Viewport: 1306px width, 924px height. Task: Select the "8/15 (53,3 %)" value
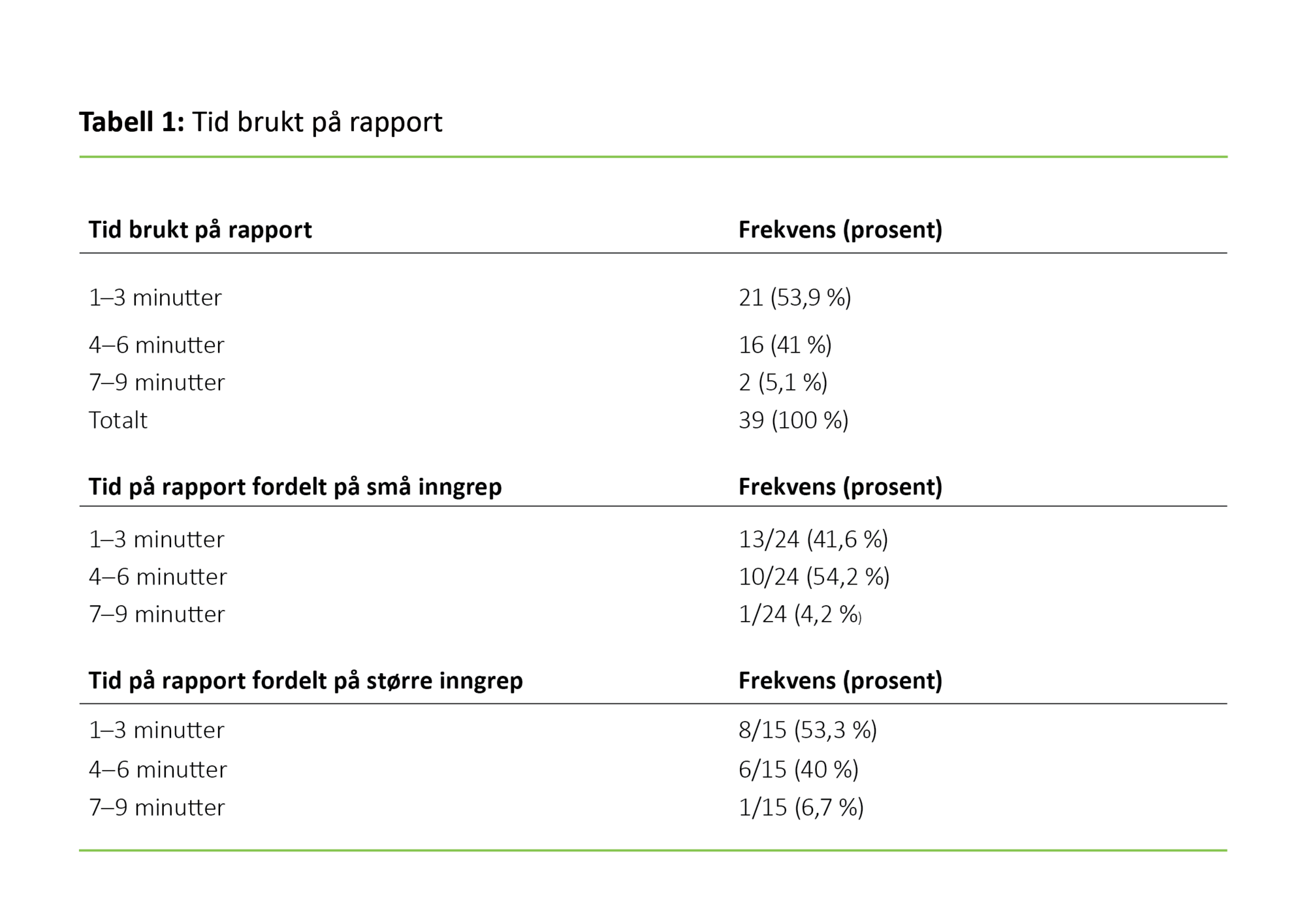coord(807,730)
